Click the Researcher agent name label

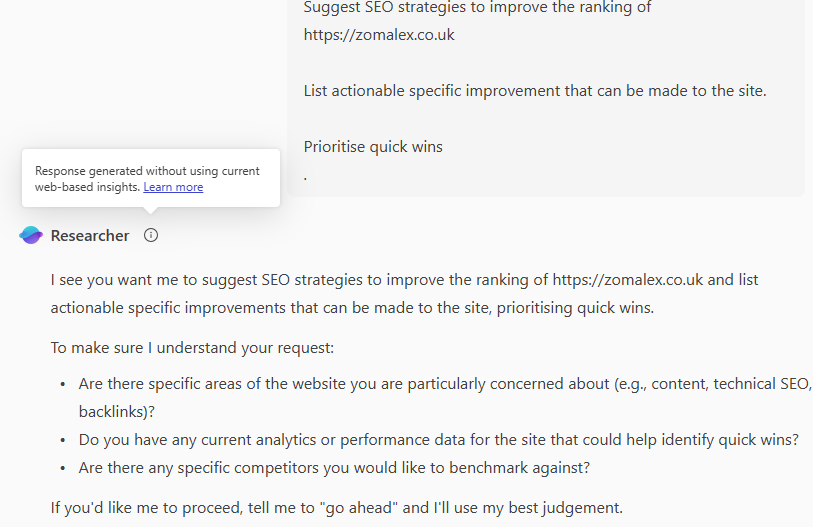(90, 236)
